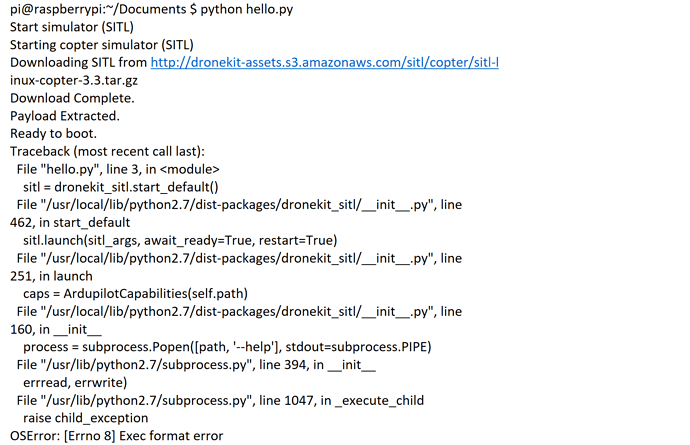The height and width of the screenshot is (445, 690).
Task: Open the dronekit-assets amazonaws SITL download link
Action: click(x=324, y=63)
